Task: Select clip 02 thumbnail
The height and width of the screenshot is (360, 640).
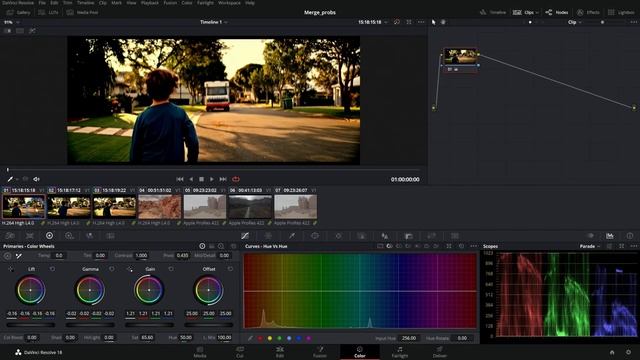Action: [69, 207]
